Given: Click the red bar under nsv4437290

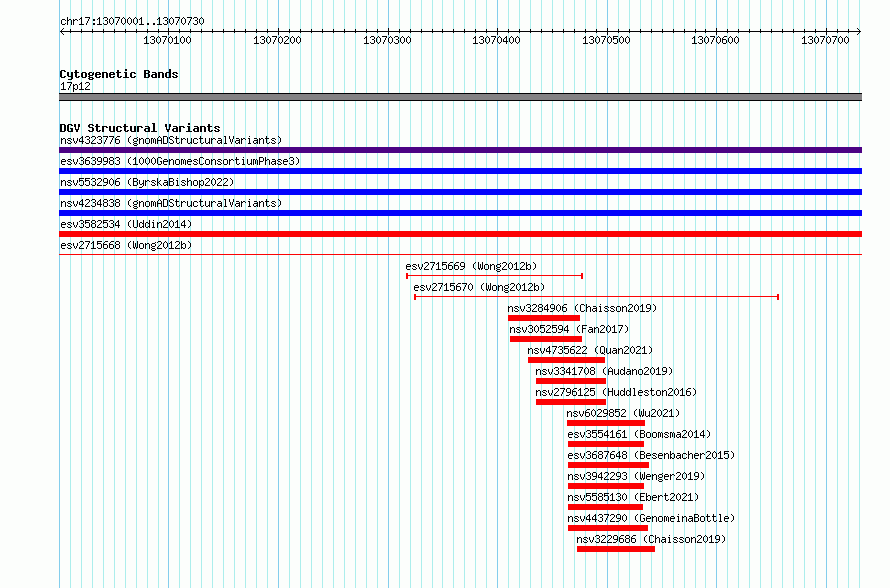Looking at the screenshot, I should 608,528.
